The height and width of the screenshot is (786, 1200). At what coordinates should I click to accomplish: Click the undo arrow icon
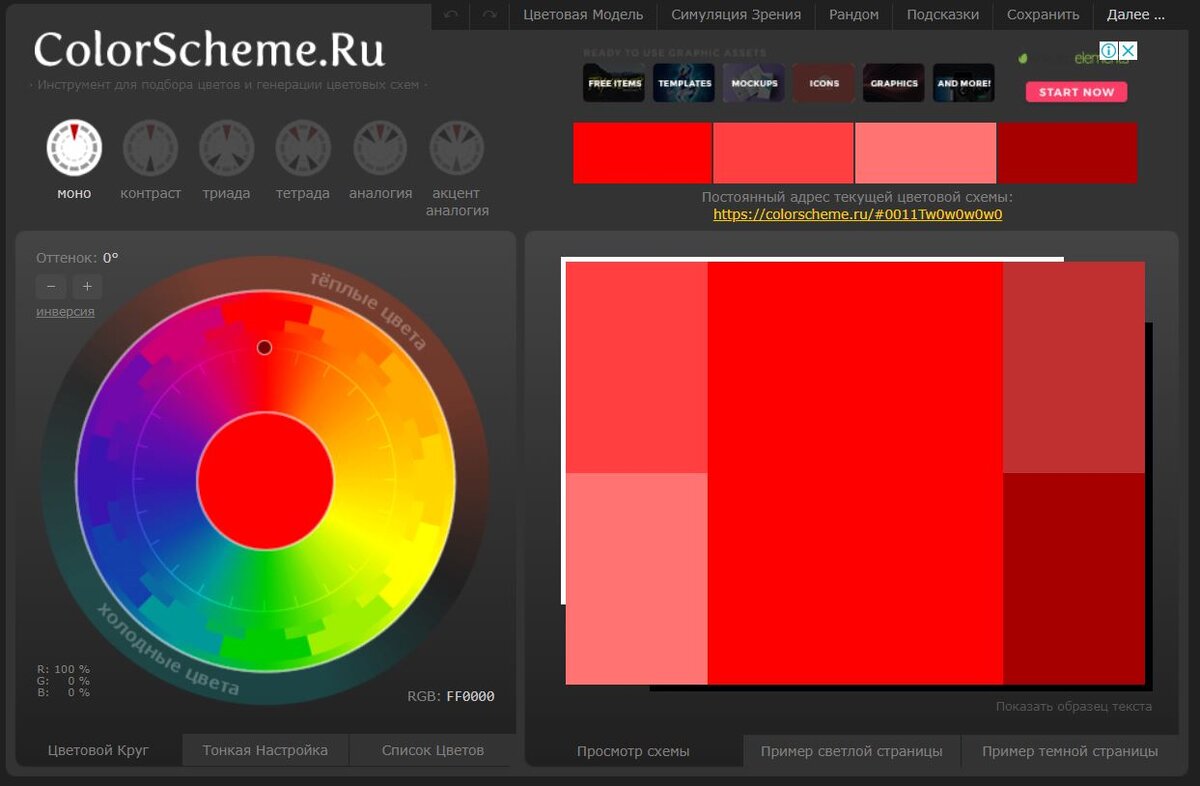pyautogui.click(x=451, y=14)
